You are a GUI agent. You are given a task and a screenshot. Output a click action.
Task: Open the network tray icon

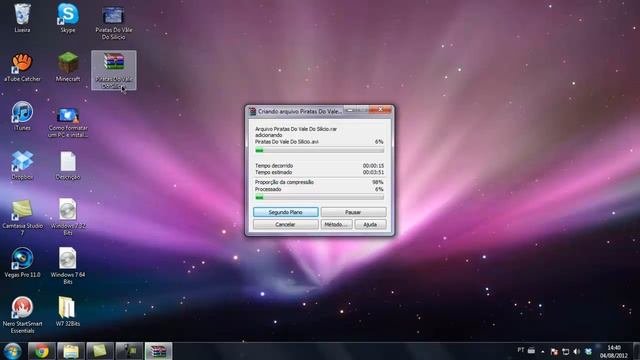[x=565, y=351]
